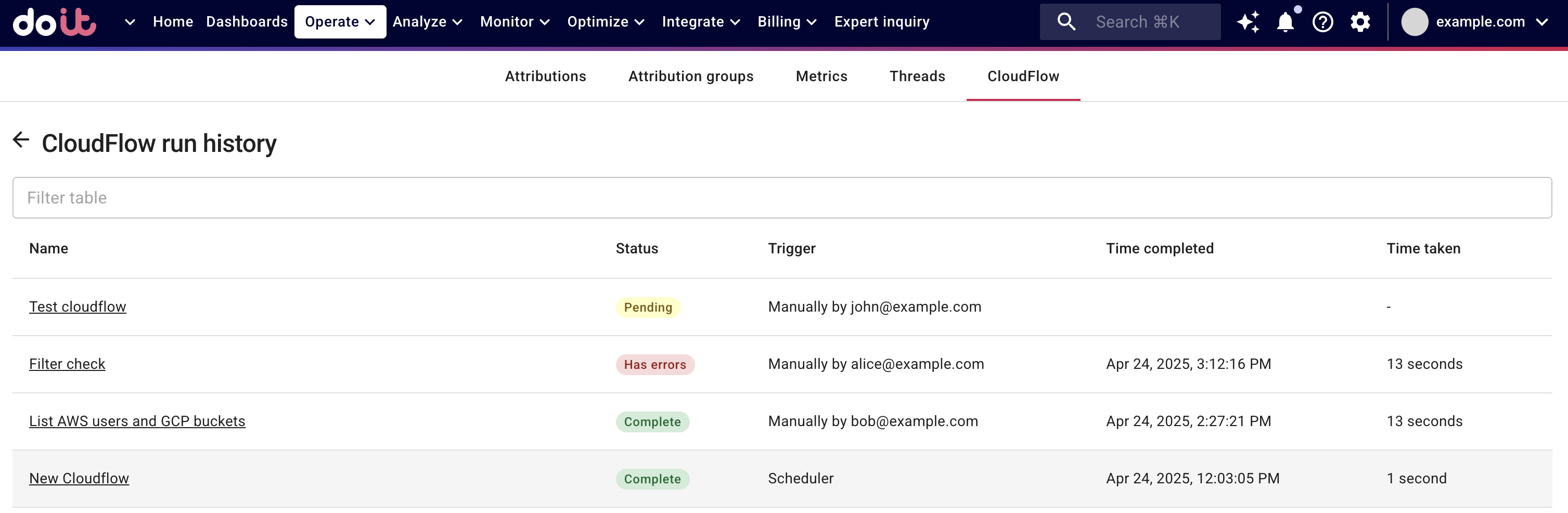Click the DoiT logo
This screenshot has width=1568, height=513.
tap(55, 22)
